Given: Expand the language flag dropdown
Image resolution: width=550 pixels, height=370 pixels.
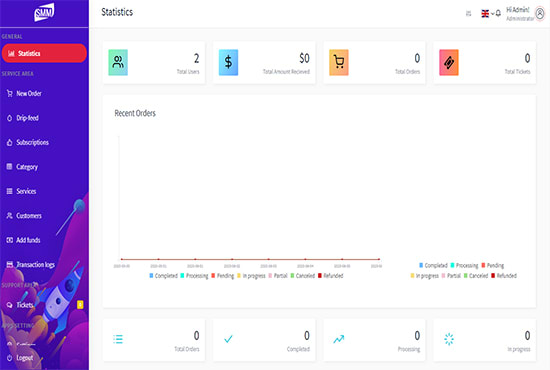Looking at the screenshot, I should 488,14.
